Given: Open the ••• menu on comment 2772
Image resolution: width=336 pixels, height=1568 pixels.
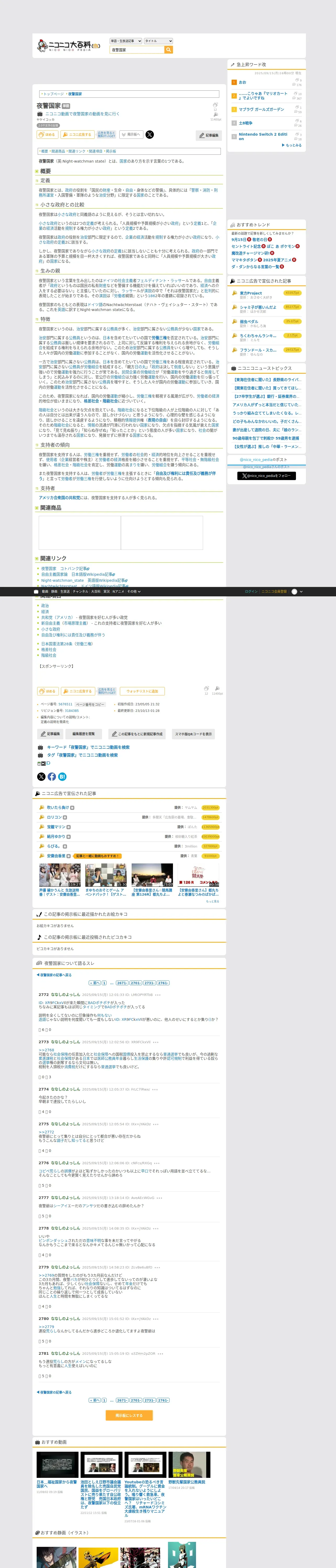Looking at the screenshot, I should (158, 995).
